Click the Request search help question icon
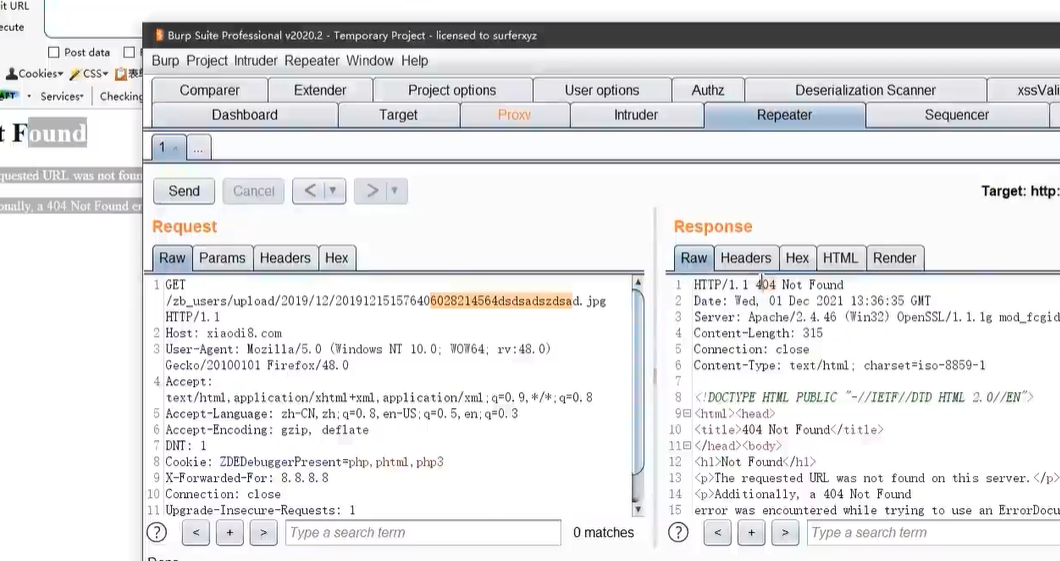Viewport: 1060px width, 561px height. tap(157, 533)
